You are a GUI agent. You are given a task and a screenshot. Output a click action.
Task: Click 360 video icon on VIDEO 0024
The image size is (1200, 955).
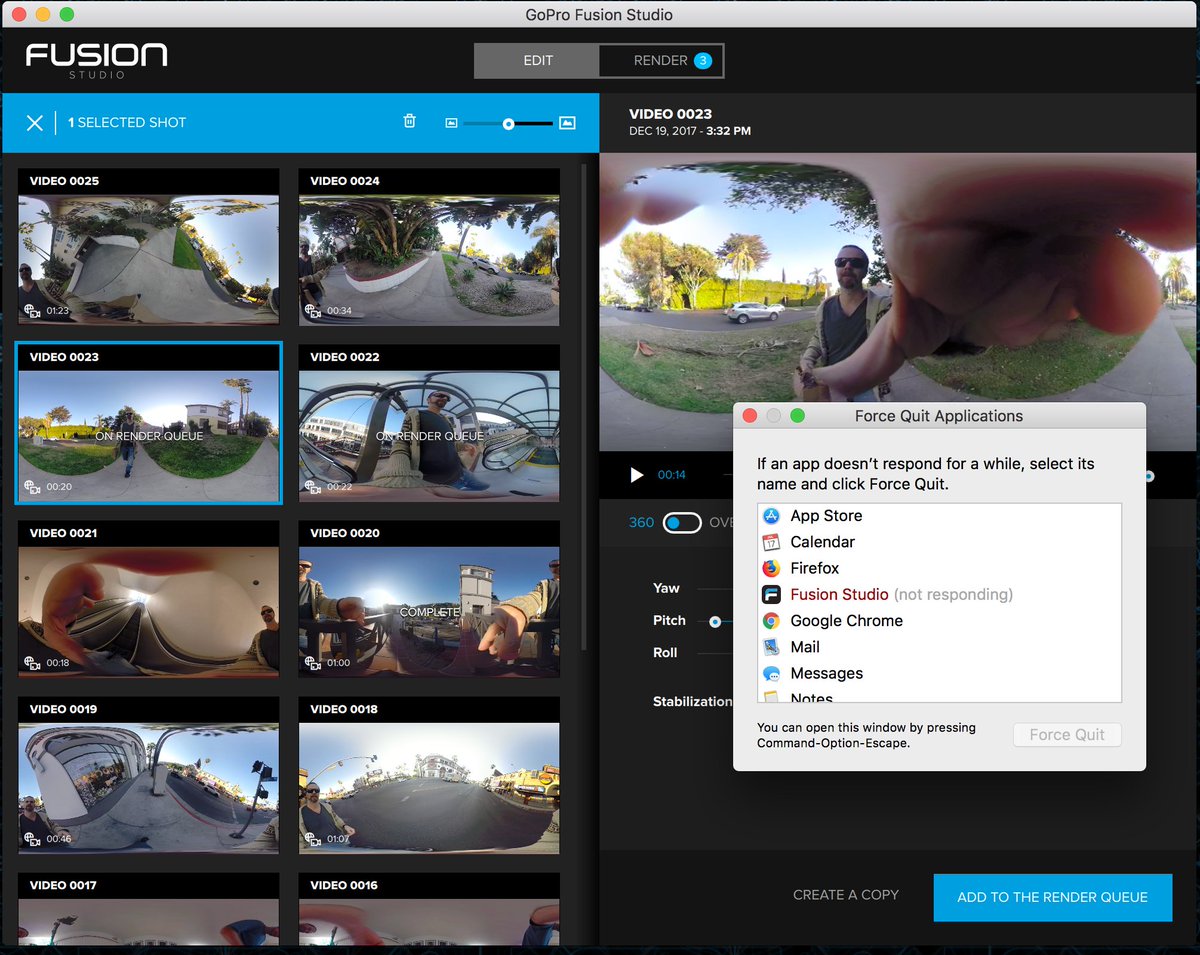click(x=314, y=311)
